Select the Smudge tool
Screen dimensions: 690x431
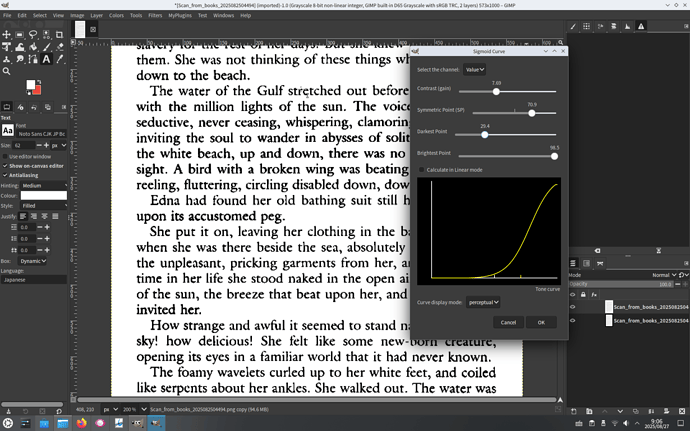point(20,59)
